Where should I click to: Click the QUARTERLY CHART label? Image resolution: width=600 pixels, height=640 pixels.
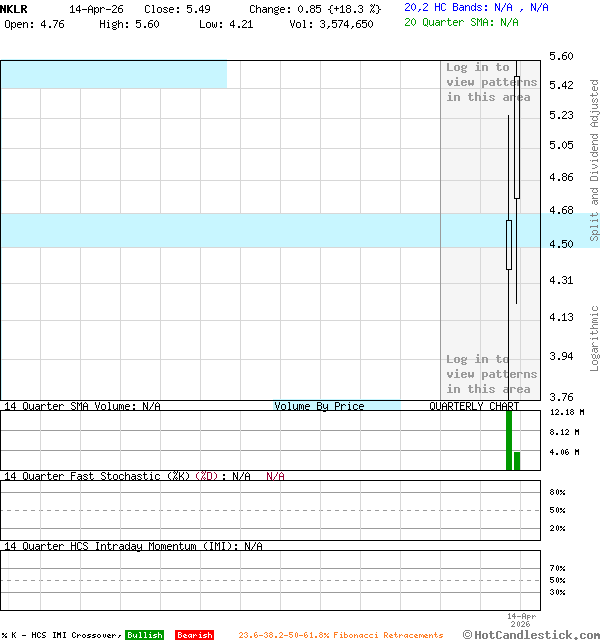click(474, 406)
